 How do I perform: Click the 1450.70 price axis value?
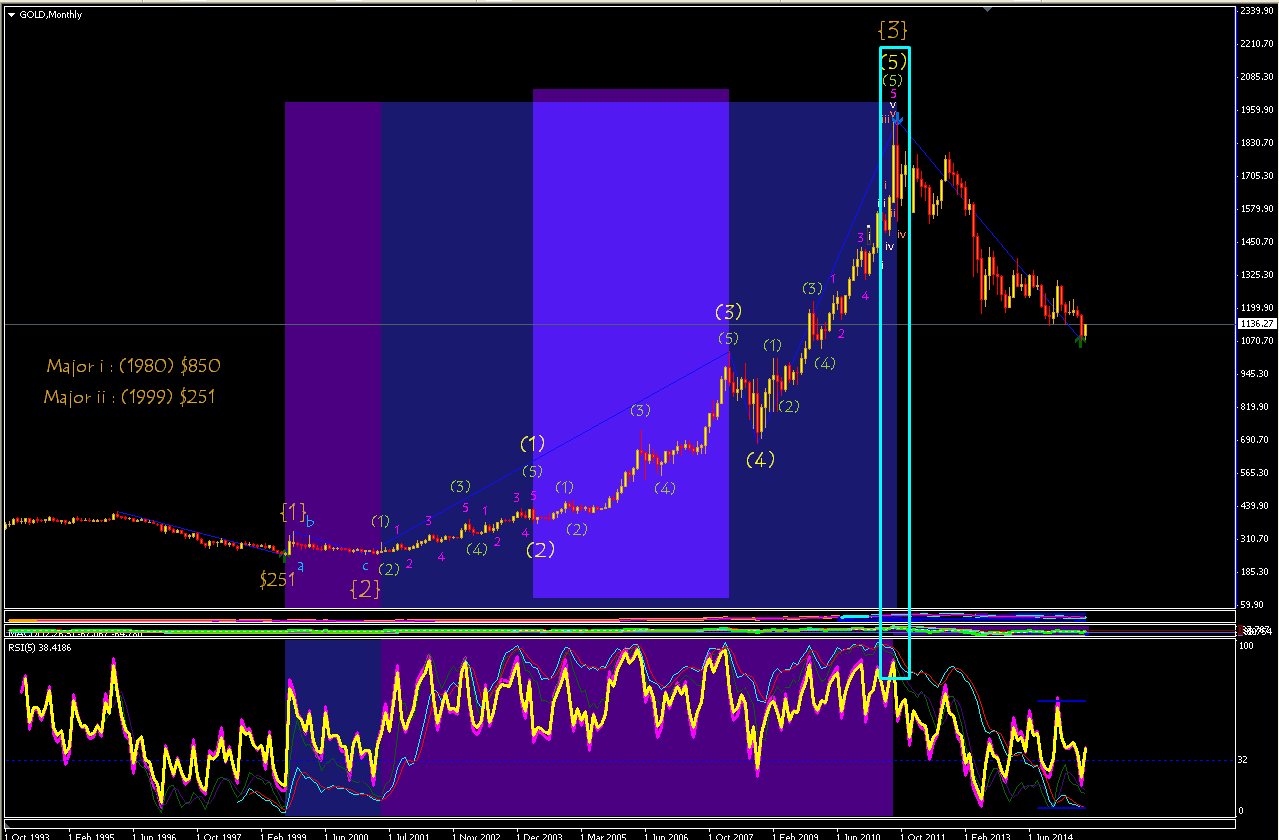point(1256,242)
